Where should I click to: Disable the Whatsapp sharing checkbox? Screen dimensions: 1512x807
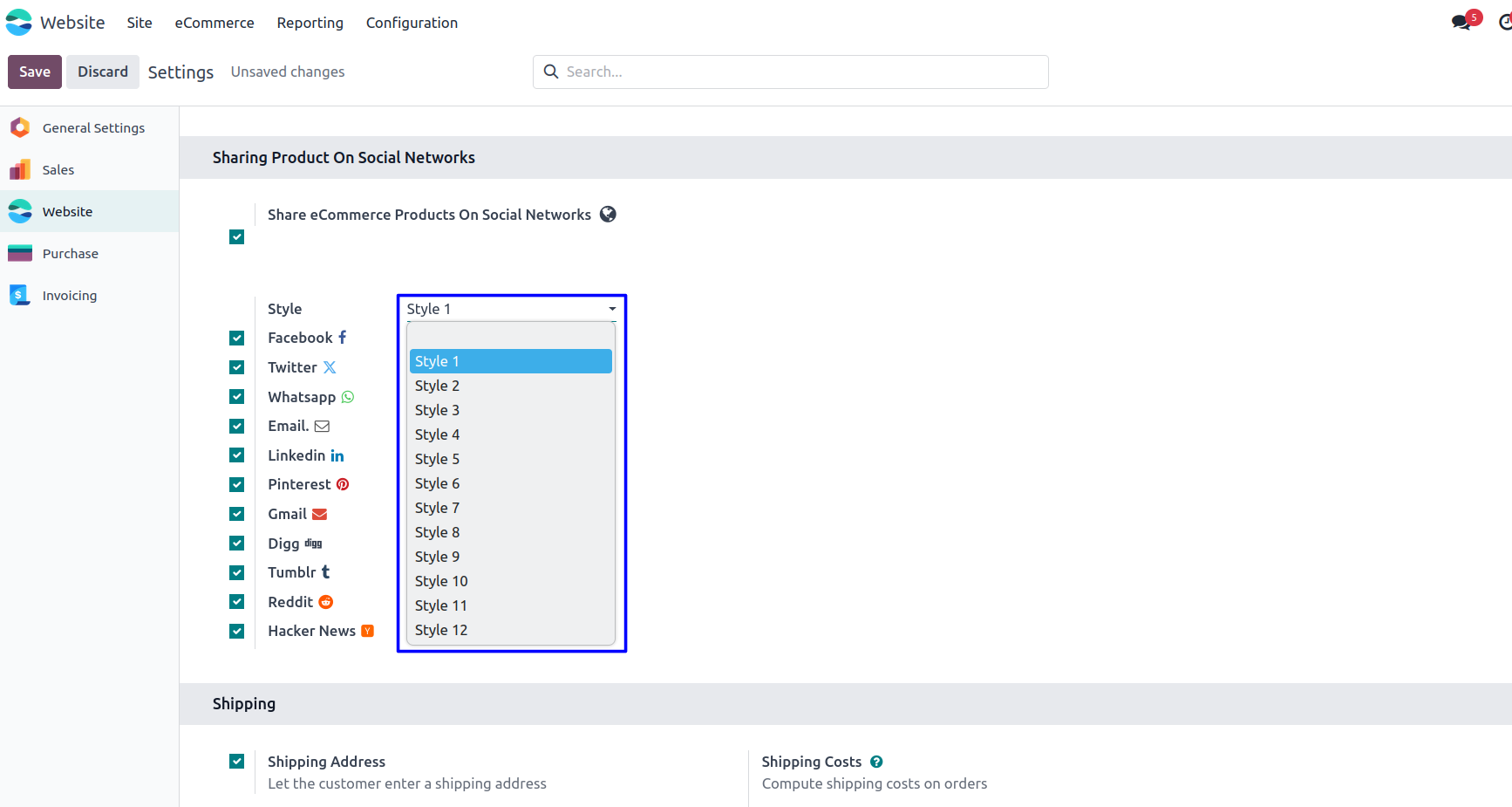tap(236, 397)
